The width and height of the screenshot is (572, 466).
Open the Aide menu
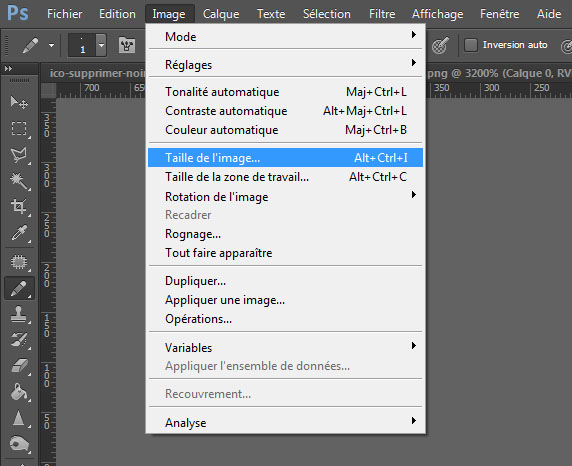tap(549, 14)
